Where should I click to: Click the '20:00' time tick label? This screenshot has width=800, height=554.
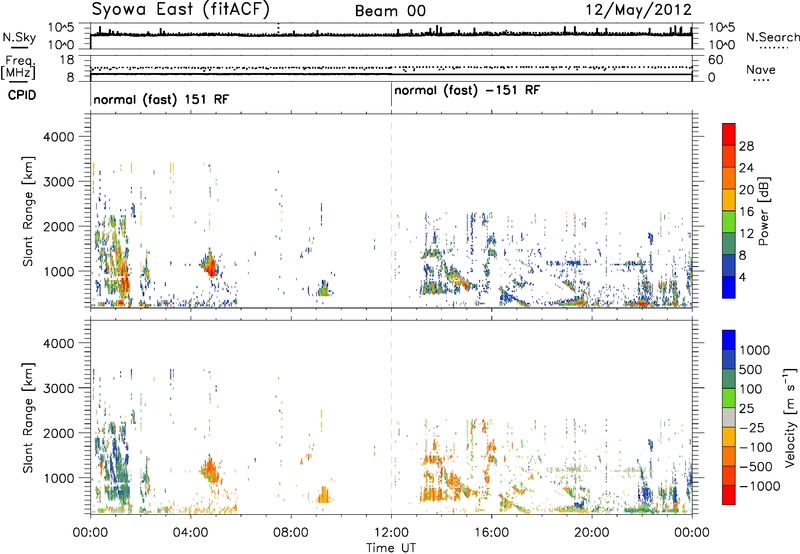pos(592,533)
